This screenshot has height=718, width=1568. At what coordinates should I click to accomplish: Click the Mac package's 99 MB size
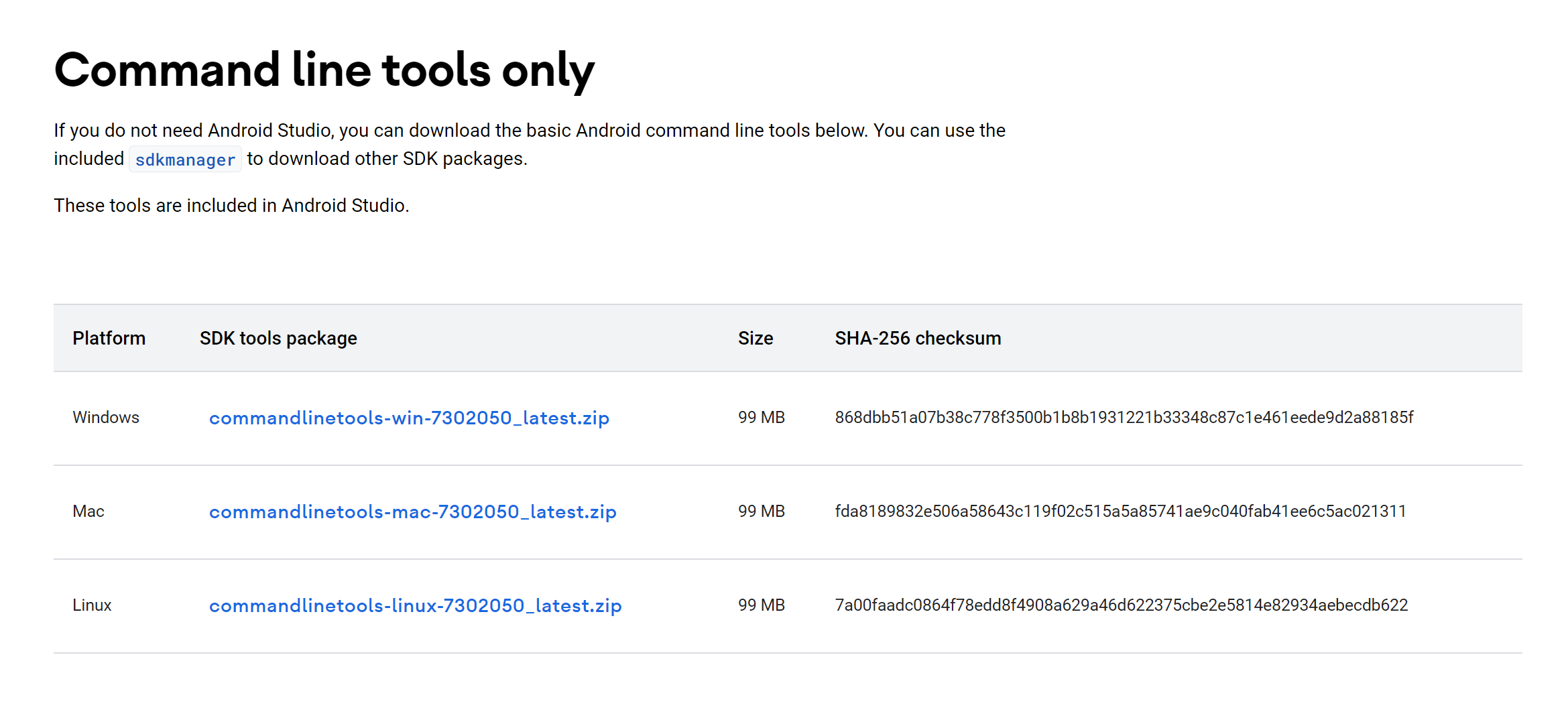761,511
